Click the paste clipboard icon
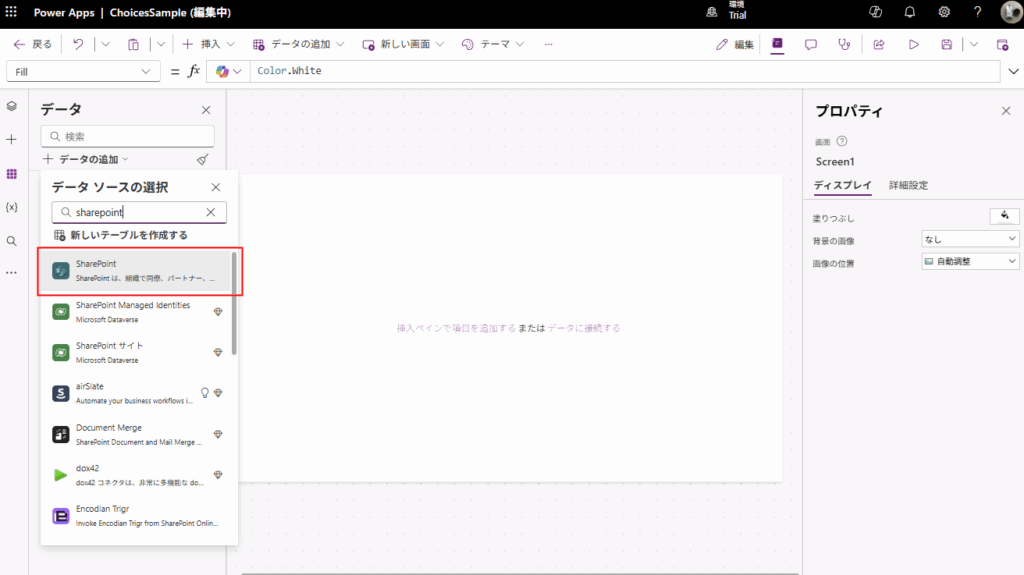Screen dimensions: 1024x575 [x=133, y=44]
